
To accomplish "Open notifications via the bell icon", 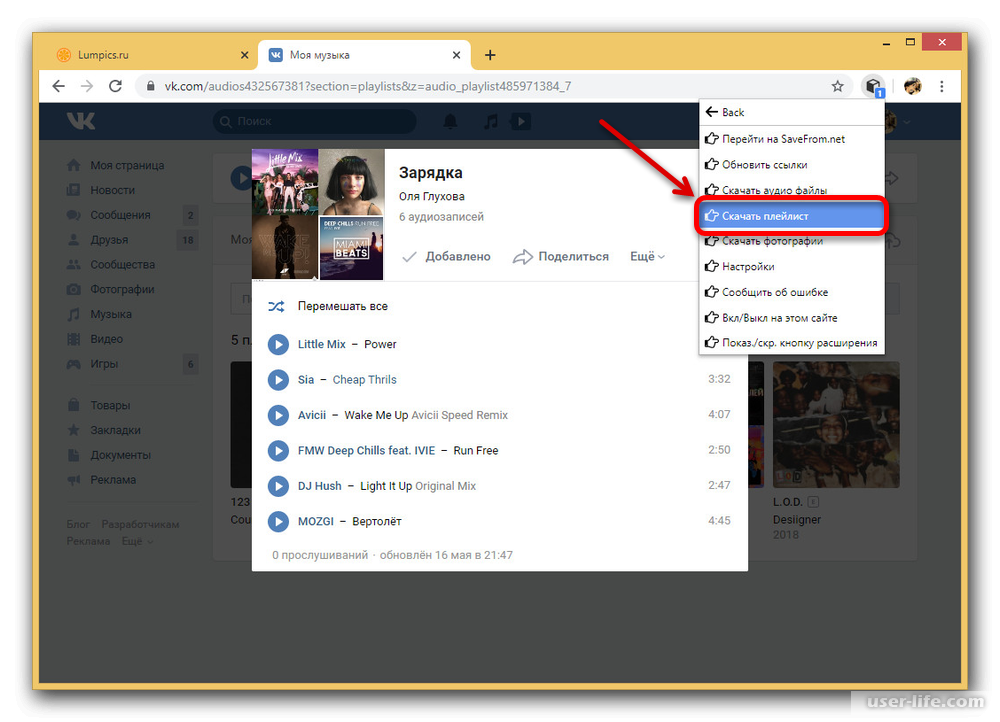I will 450,121.
